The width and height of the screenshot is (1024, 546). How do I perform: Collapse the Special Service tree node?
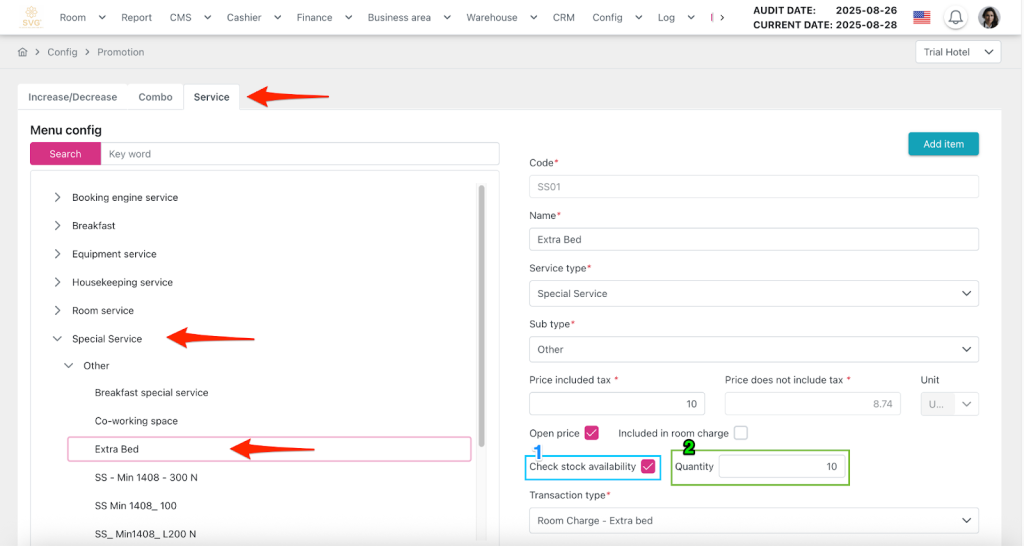click(x=58, y=339)
